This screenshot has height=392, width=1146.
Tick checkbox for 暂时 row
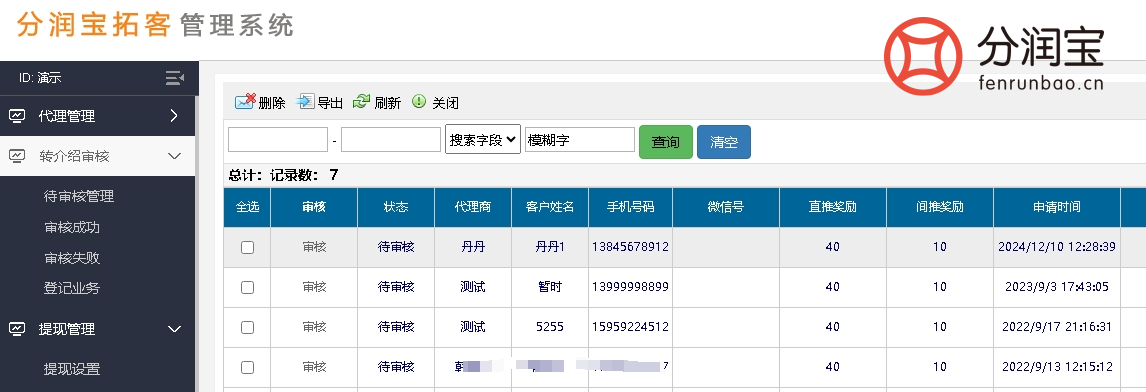[247, 287]
